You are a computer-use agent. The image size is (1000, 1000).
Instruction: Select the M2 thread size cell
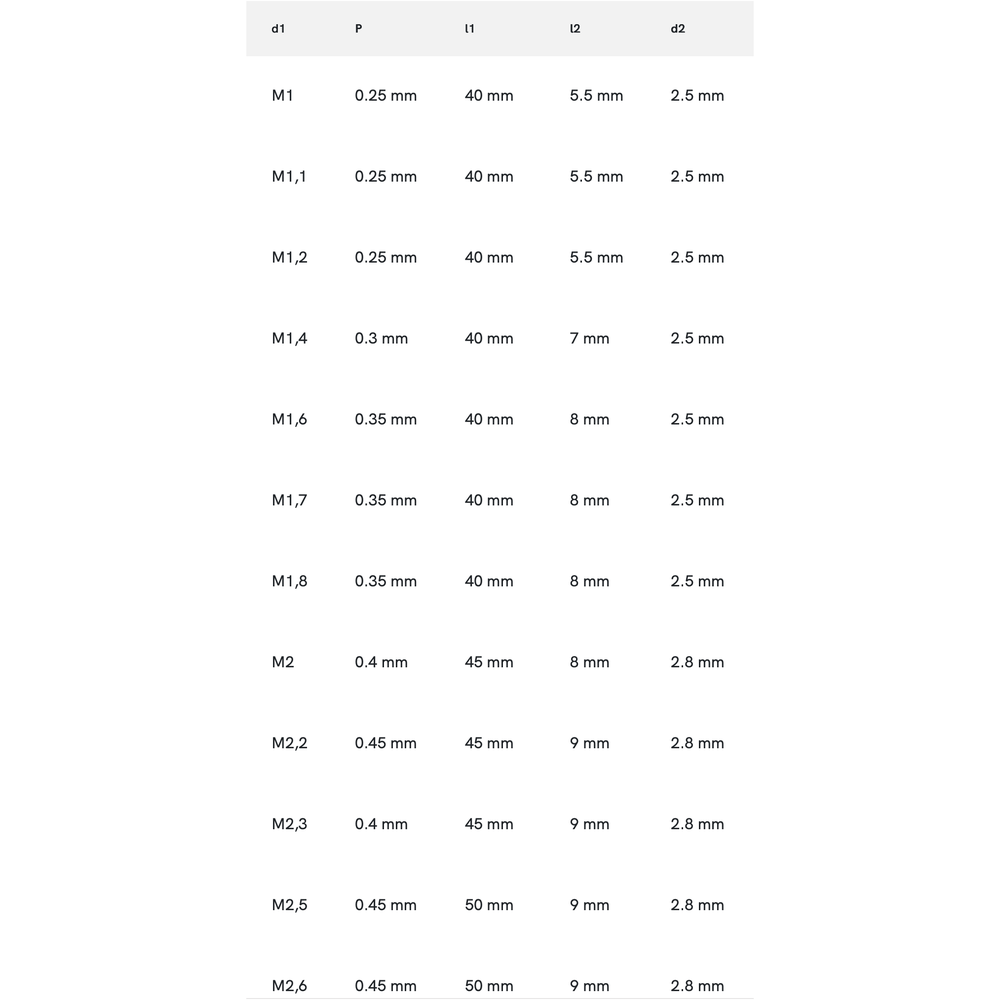pos(283,663)
